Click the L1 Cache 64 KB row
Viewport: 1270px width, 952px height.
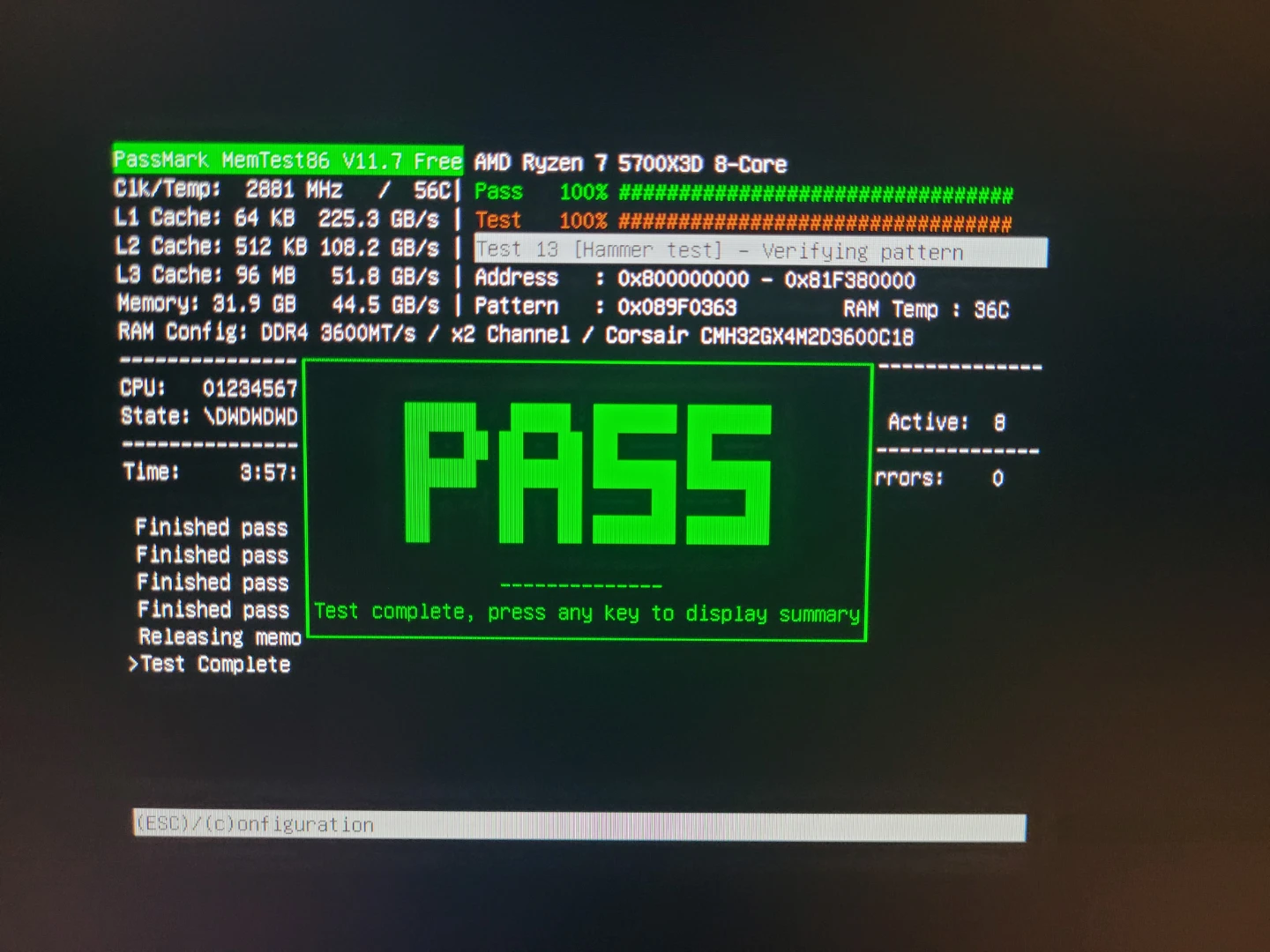pos(277,218)
